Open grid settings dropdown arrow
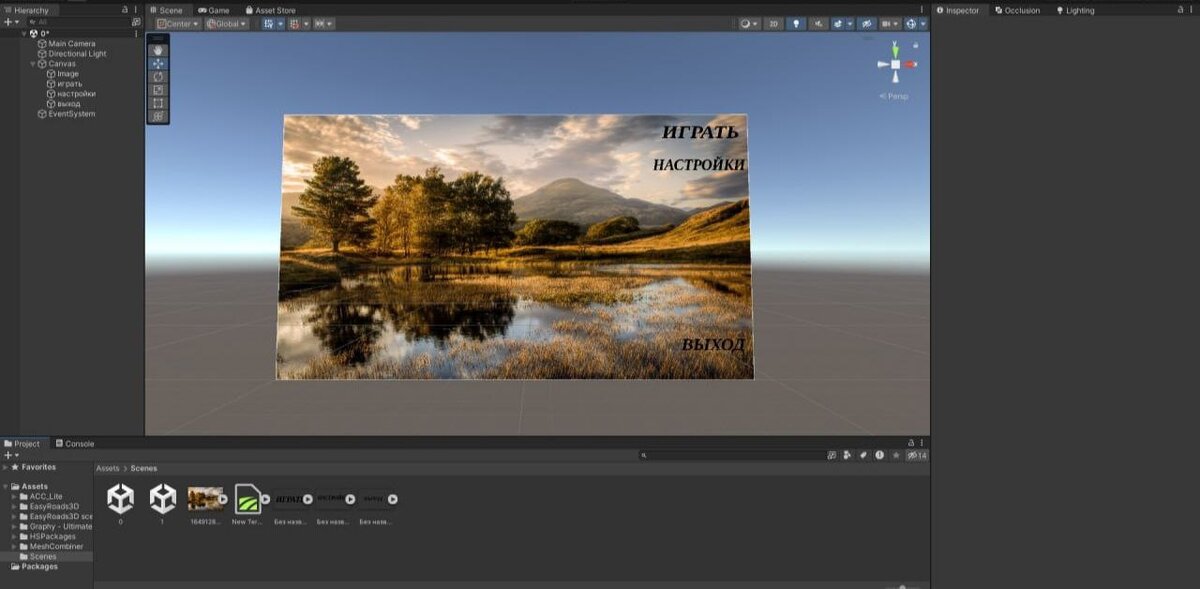Viewport: 1200px width, 589px height. click(281, 24)
